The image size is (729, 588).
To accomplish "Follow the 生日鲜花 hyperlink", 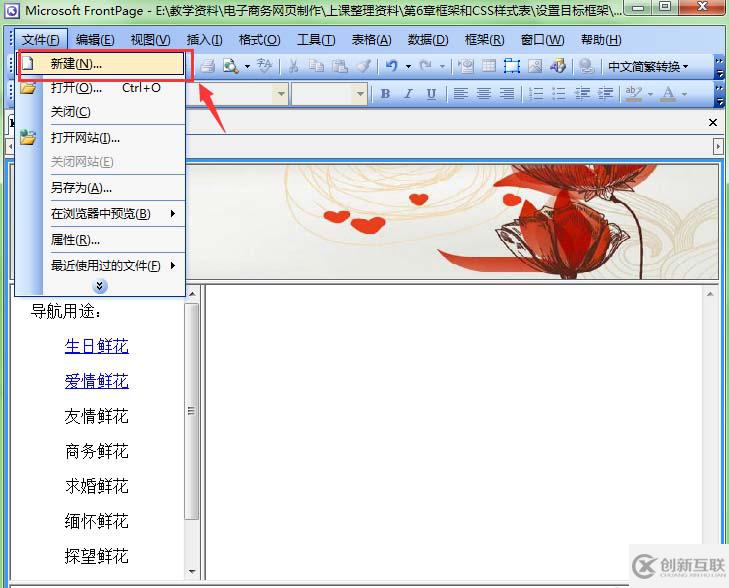I will click(97, 346).
